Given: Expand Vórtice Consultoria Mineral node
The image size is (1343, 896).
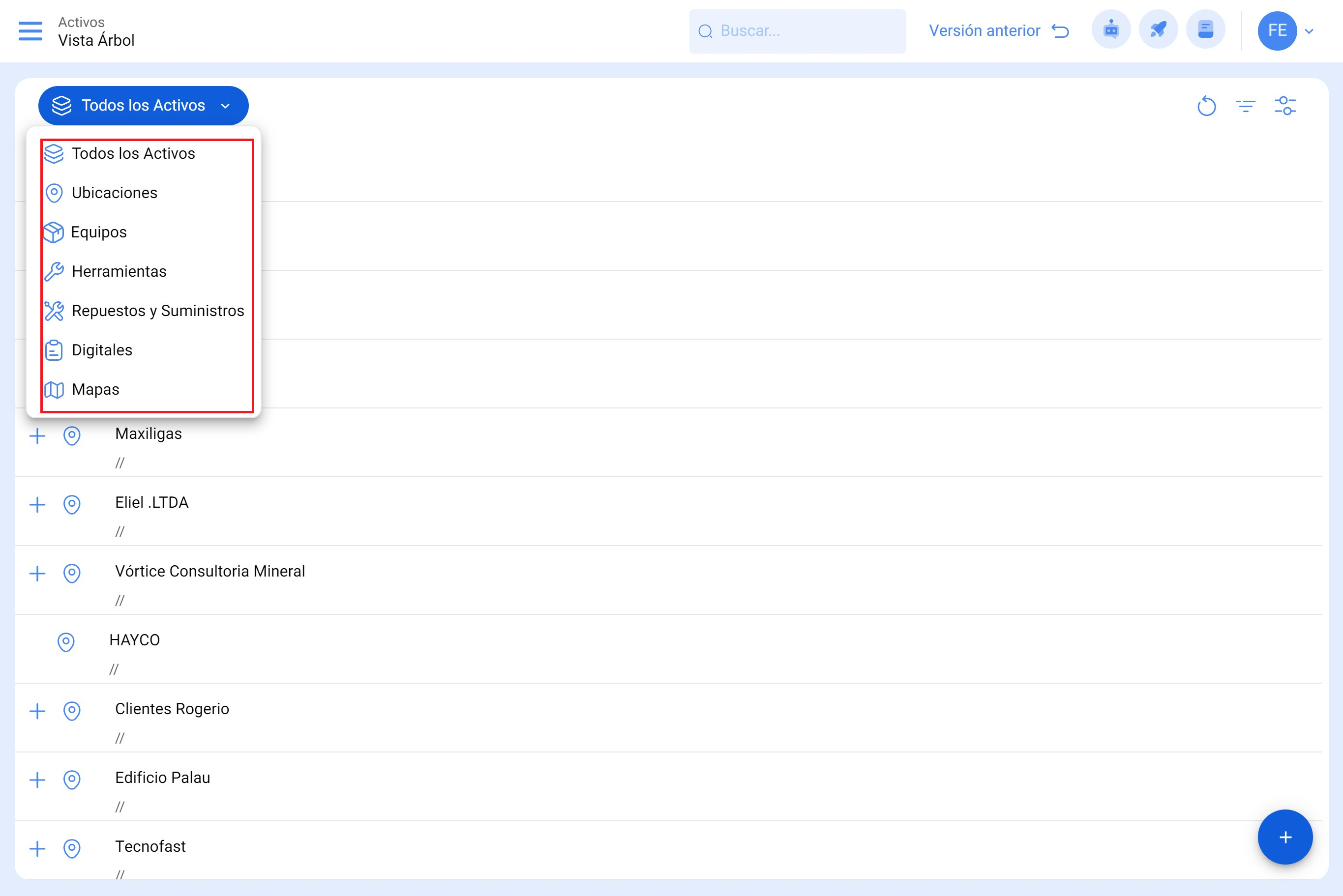Looking at the screenshot, I should click(37, 573).
